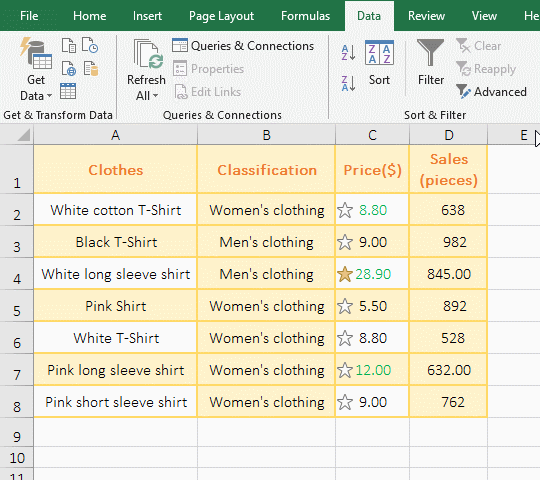
Task: Click star icon beside 5.50
Action: coord(345,306)
